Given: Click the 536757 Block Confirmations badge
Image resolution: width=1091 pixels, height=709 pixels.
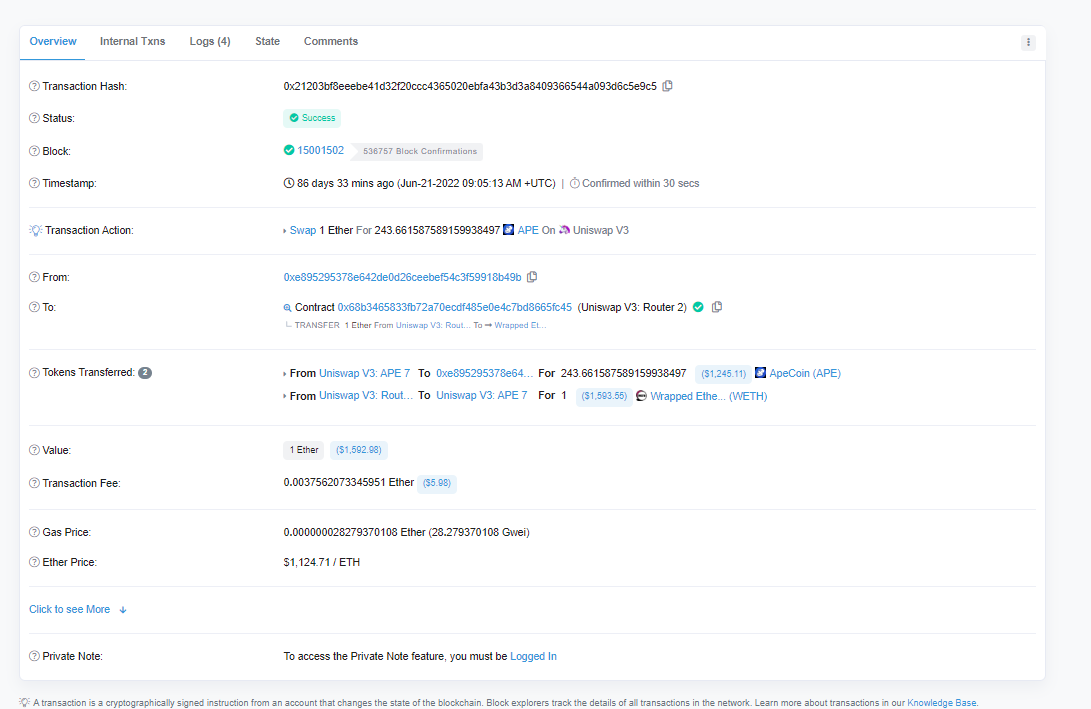Looking at the screenshot, I should 417,151.
